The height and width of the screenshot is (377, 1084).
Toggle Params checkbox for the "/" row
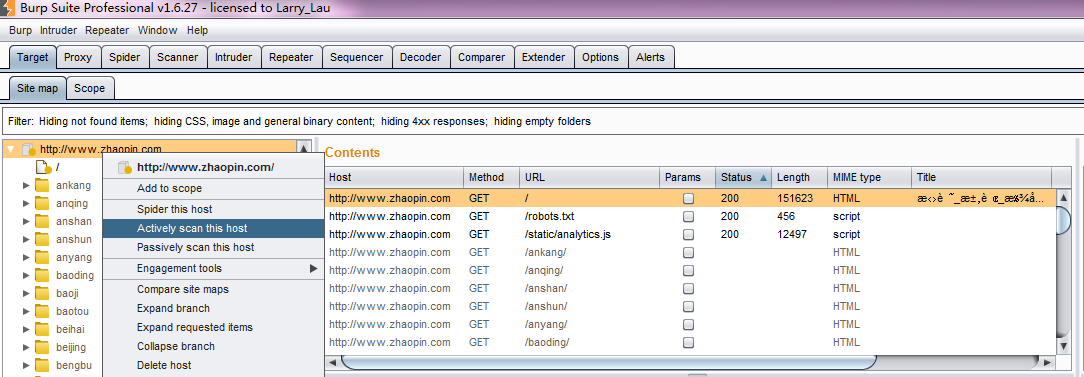(688, 199)
